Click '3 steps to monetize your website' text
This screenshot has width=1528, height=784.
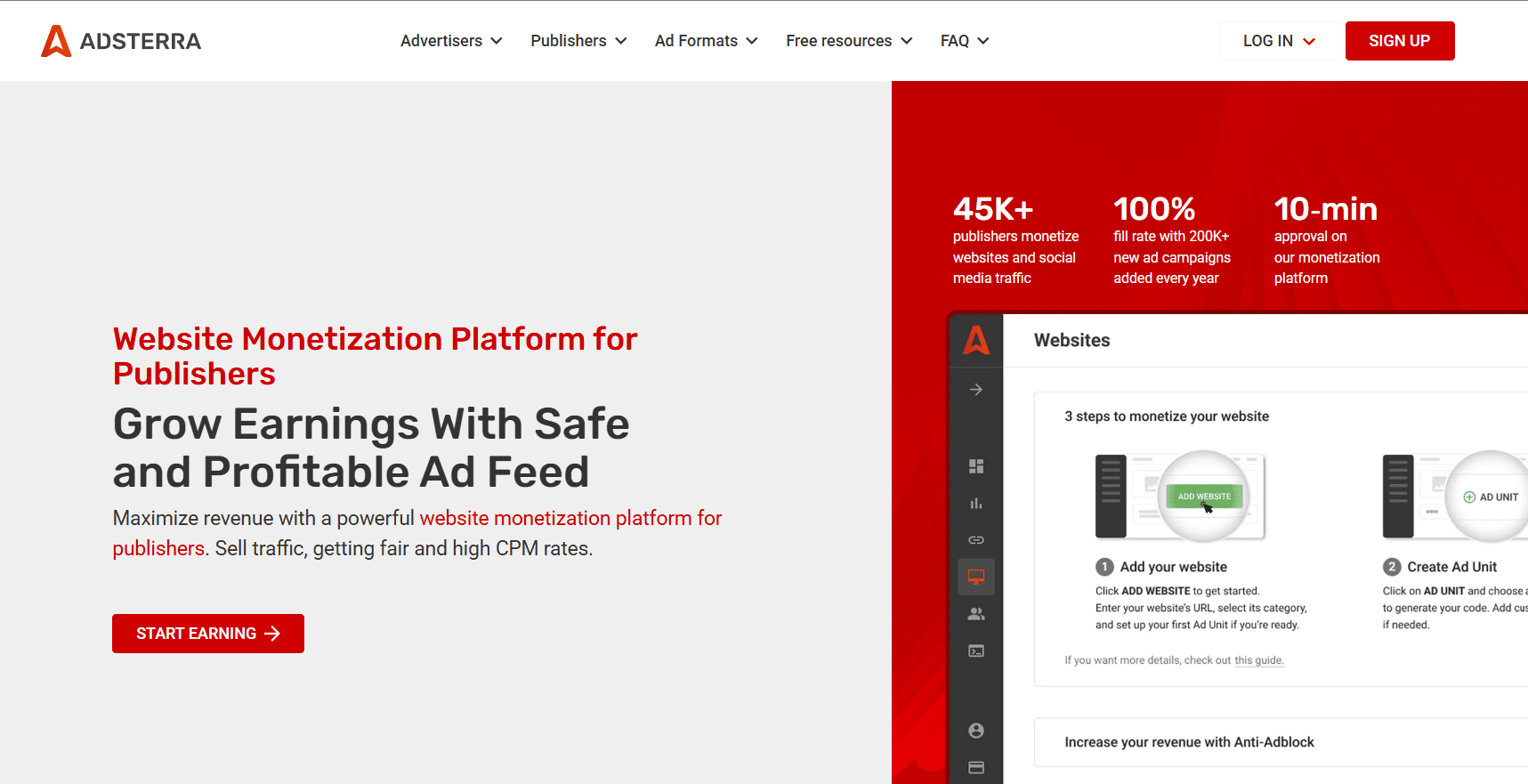(1167, 416)
